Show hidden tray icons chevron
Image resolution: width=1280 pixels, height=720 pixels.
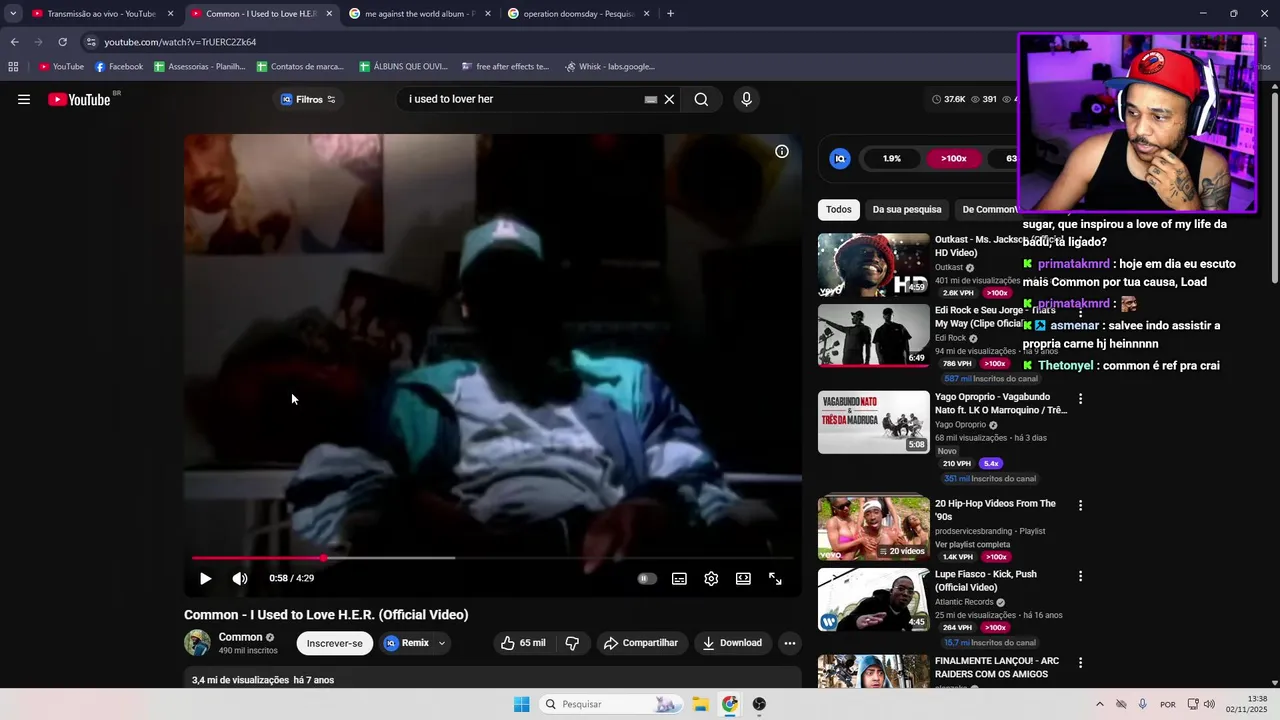point(1100,704)
